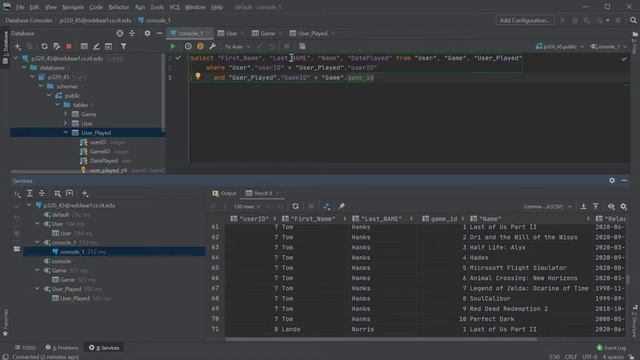Switch to the User_Played editor tab
Screen dimensions: 640x360
(x=313, y=33)
